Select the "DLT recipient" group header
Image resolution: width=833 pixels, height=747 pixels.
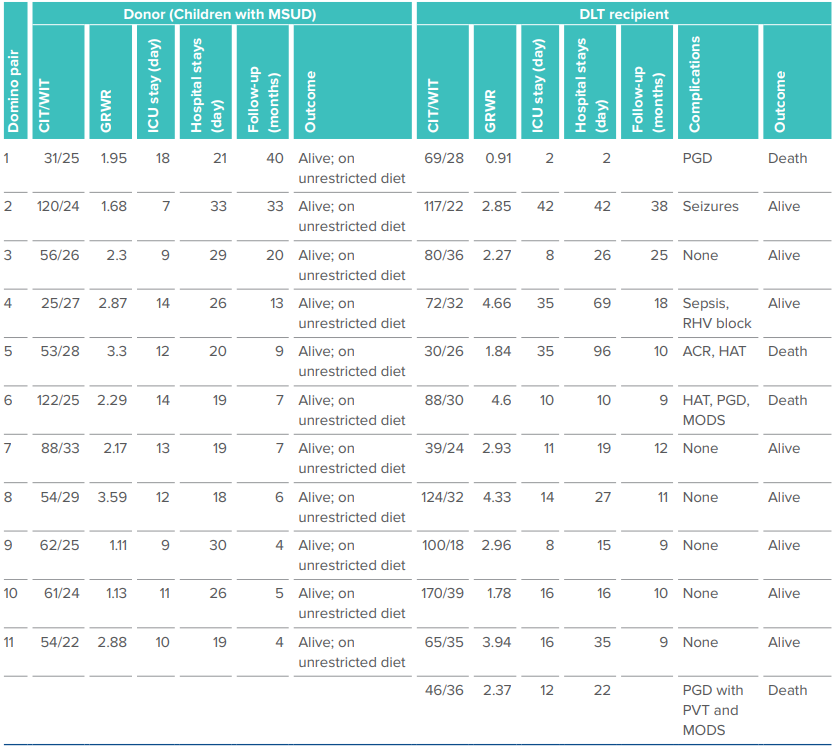[x=624, y=14]
